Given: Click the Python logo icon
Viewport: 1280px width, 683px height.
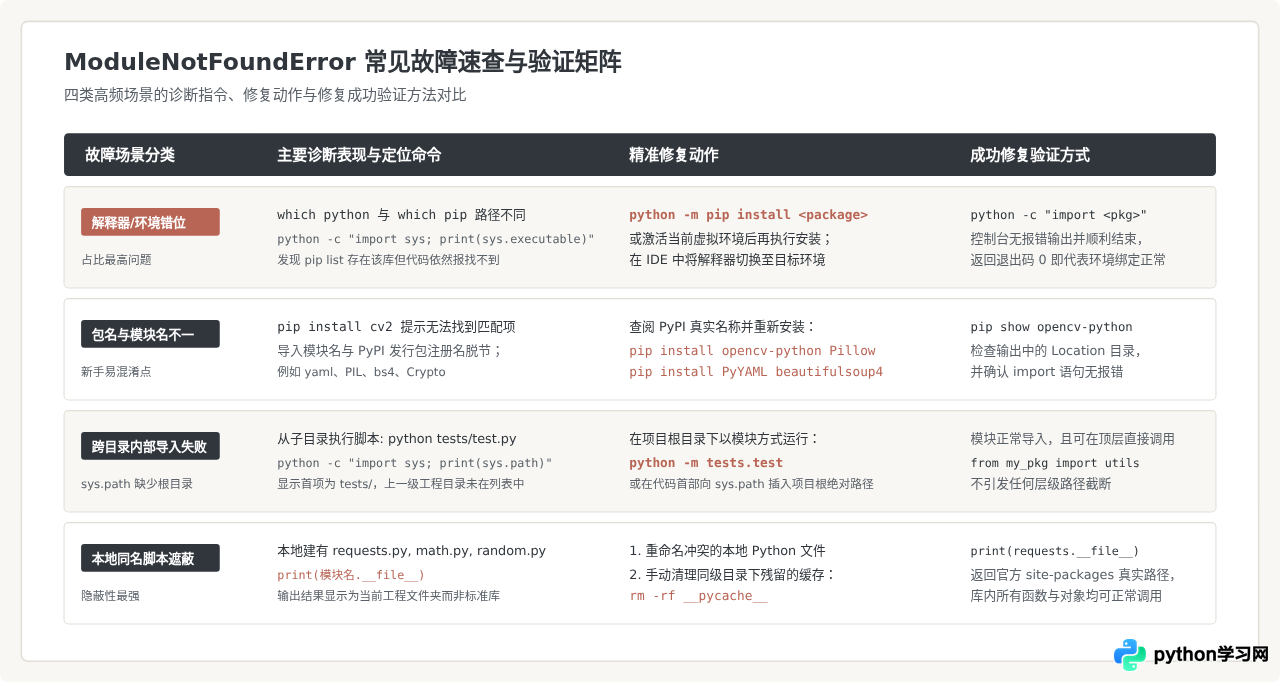Looking at the screenshot, I should (1130, 655).
